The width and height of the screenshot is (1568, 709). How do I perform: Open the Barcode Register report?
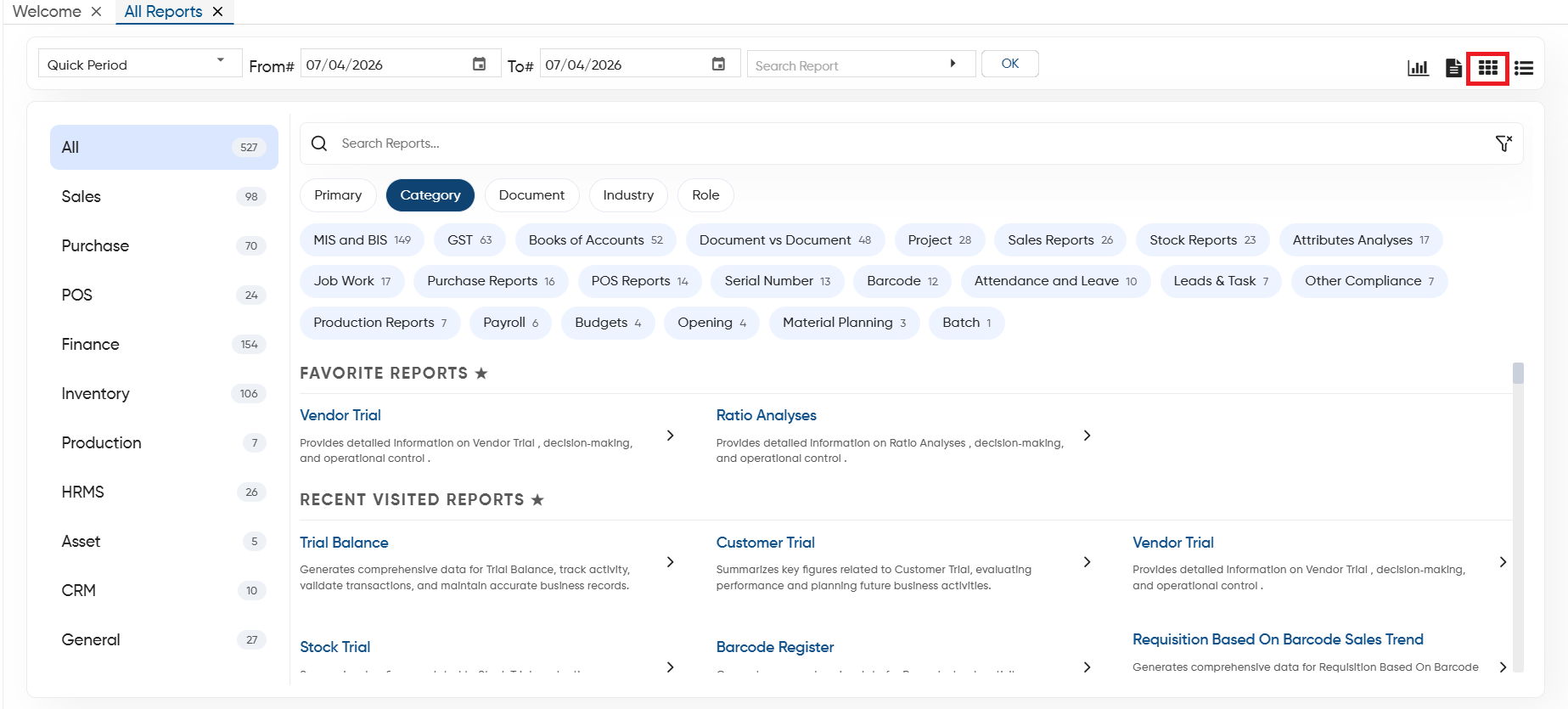[775, 647]
